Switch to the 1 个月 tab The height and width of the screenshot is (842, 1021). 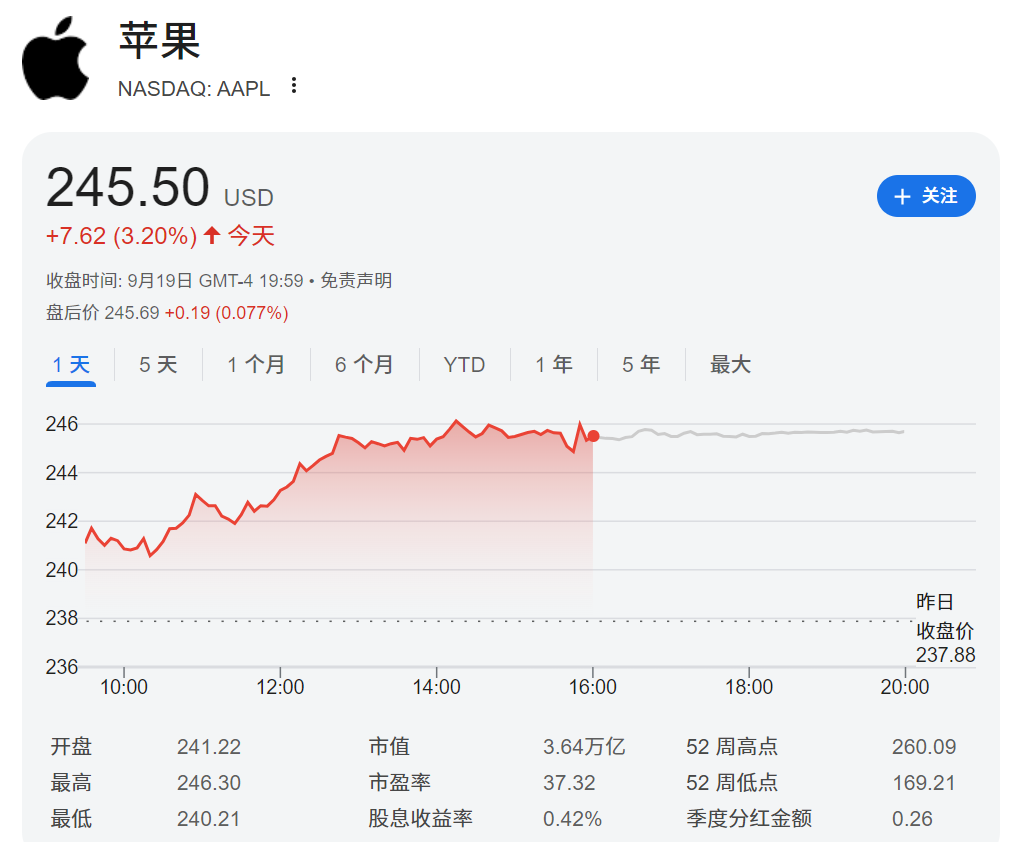click(x=256, y=365)
